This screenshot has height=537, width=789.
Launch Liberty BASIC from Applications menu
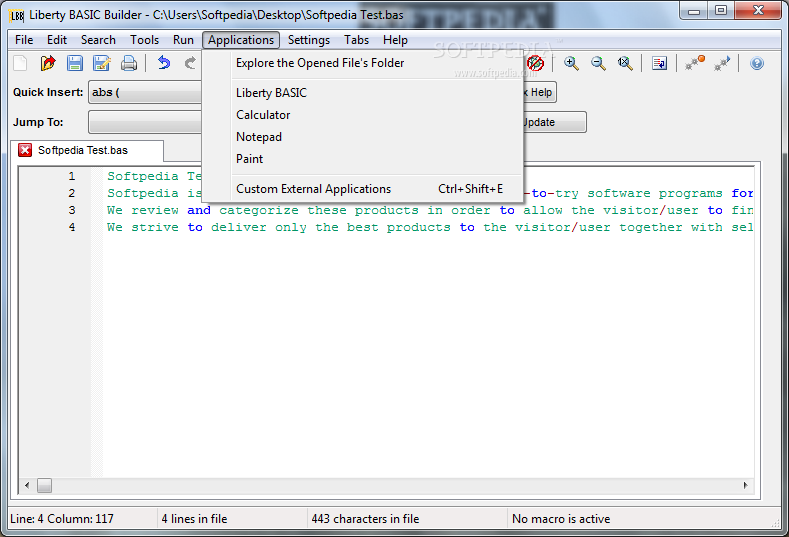pyautogui.click(x=362, y=93)
